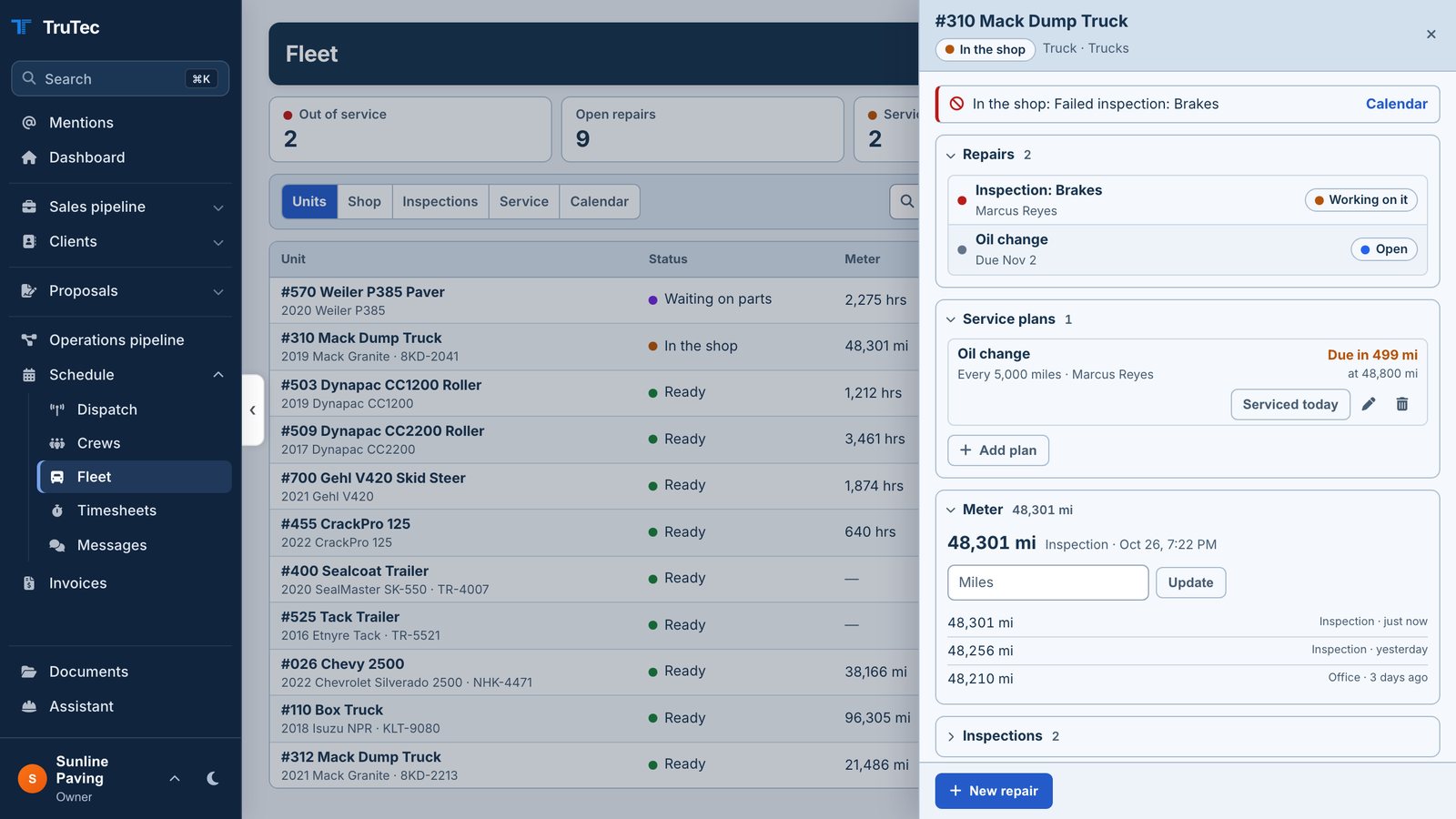Switch to the Calendar tab

click(599, 201)
